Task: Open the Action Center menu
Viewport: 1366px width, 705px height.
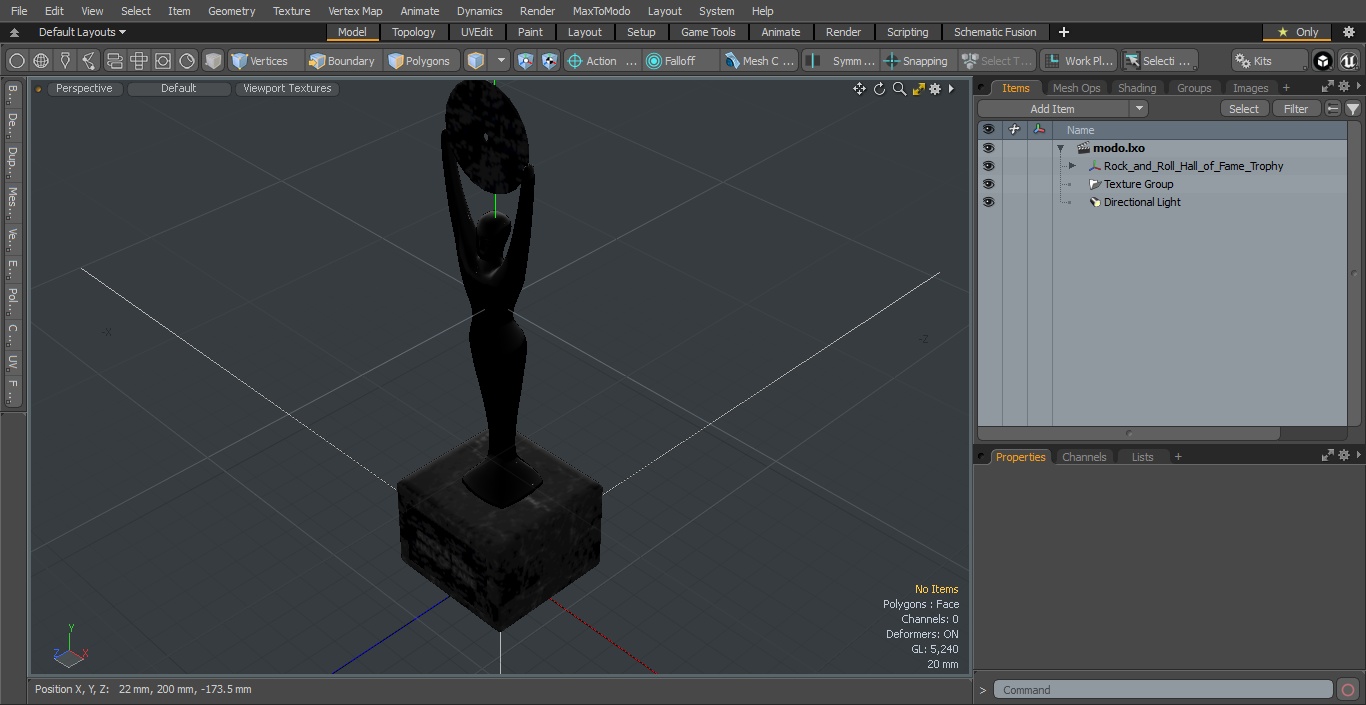Action: pyautogui.click(x=602, y=61)
